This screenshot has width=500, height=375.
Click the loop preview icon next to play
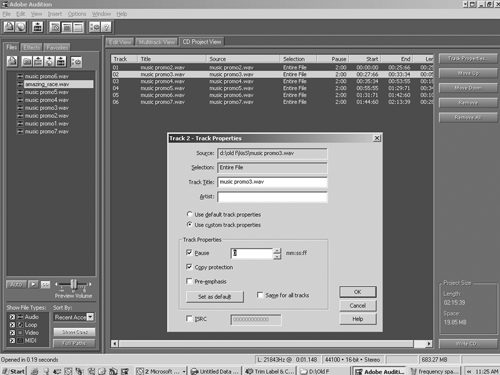[45, 284]
